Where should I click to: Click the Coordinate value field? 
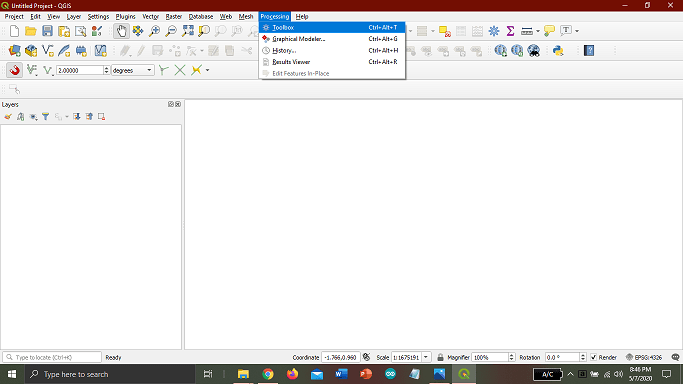point(341,357)
